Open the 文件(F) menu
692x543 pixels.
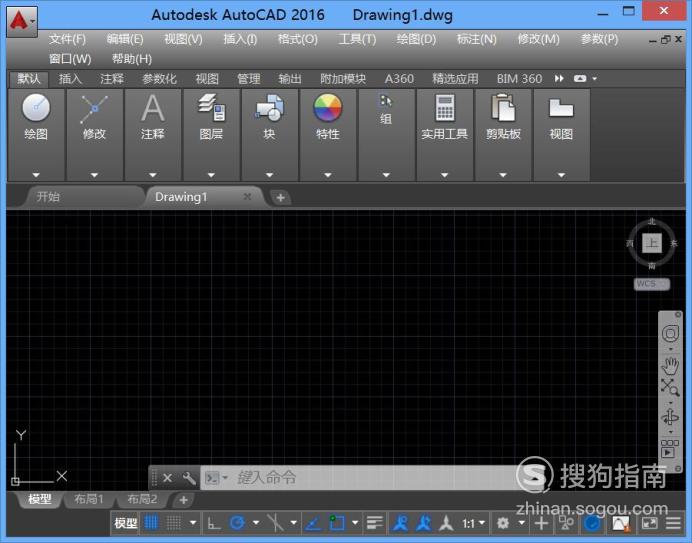(x=67, y=39)
